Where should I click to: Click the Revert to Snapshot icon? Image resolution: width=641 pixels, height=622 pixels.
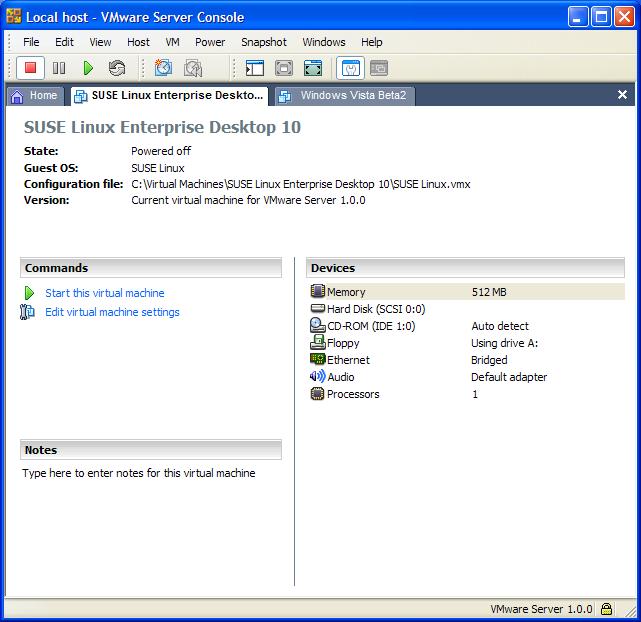[193, 68]
